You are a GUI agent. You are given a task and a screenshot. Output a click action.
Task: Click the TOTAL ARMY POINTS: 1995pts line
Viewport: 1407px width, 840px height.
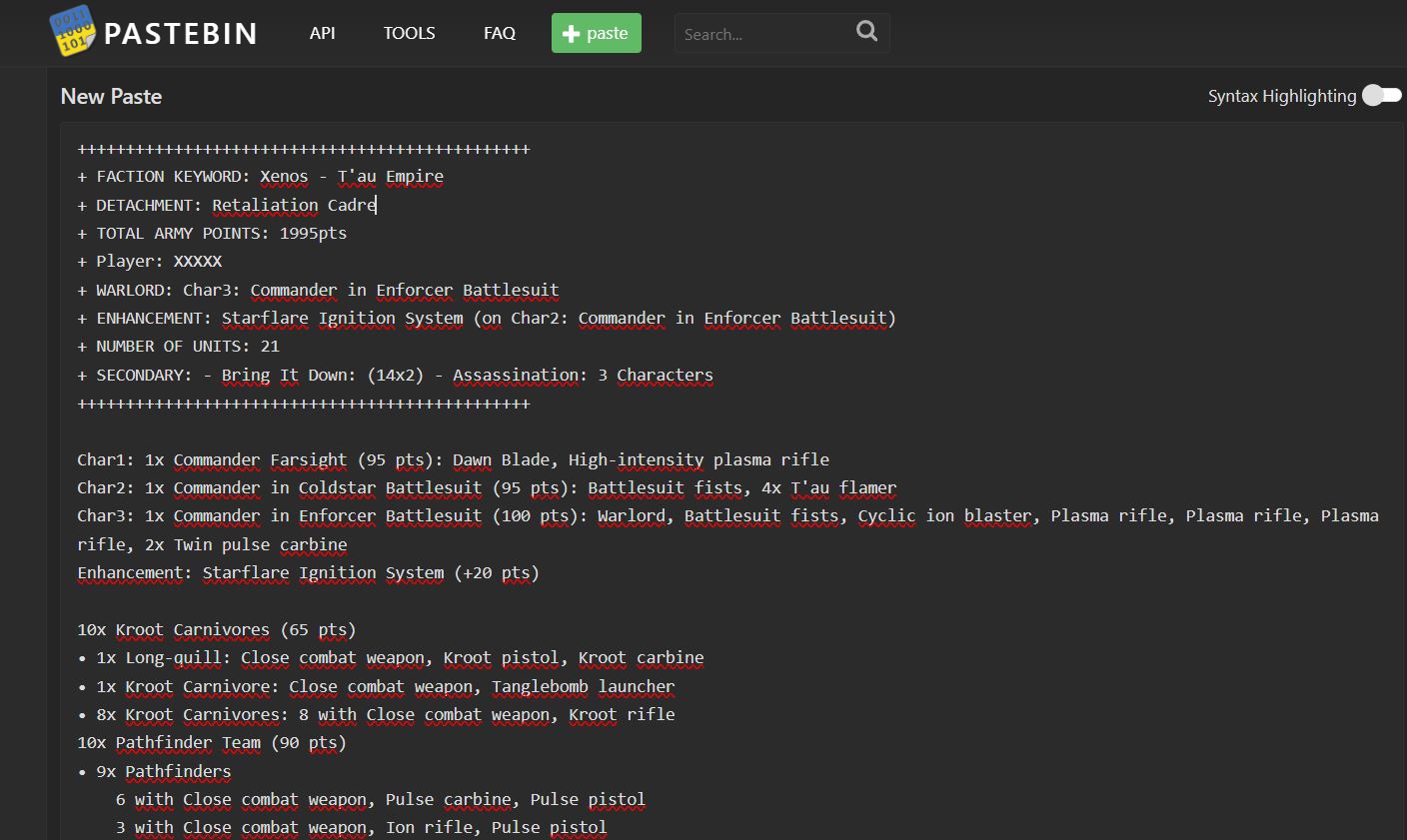[x=212, y=233]
